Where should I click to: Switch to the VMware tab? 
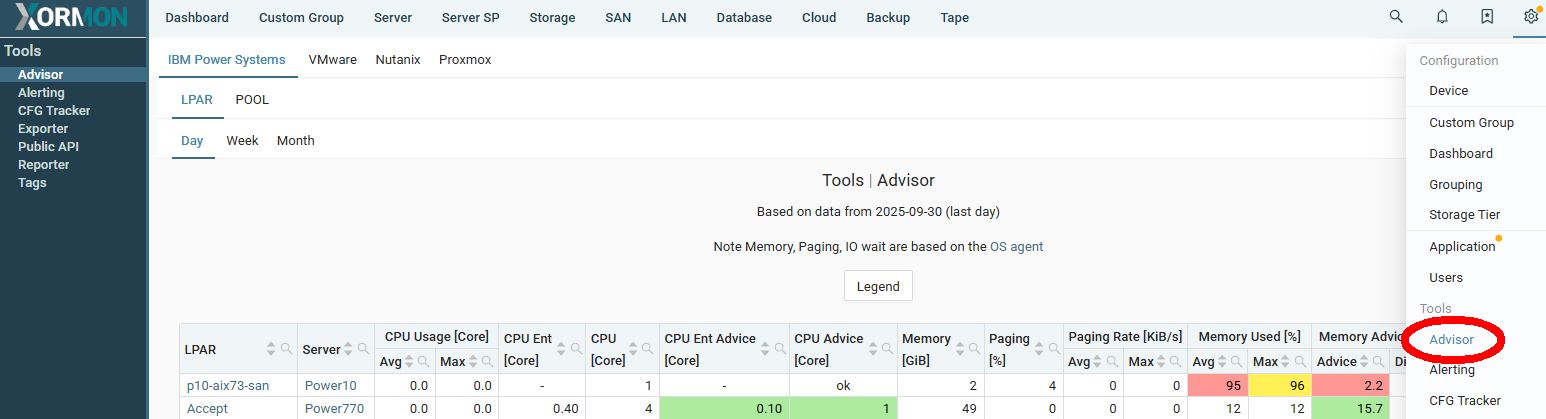point(332,60)
